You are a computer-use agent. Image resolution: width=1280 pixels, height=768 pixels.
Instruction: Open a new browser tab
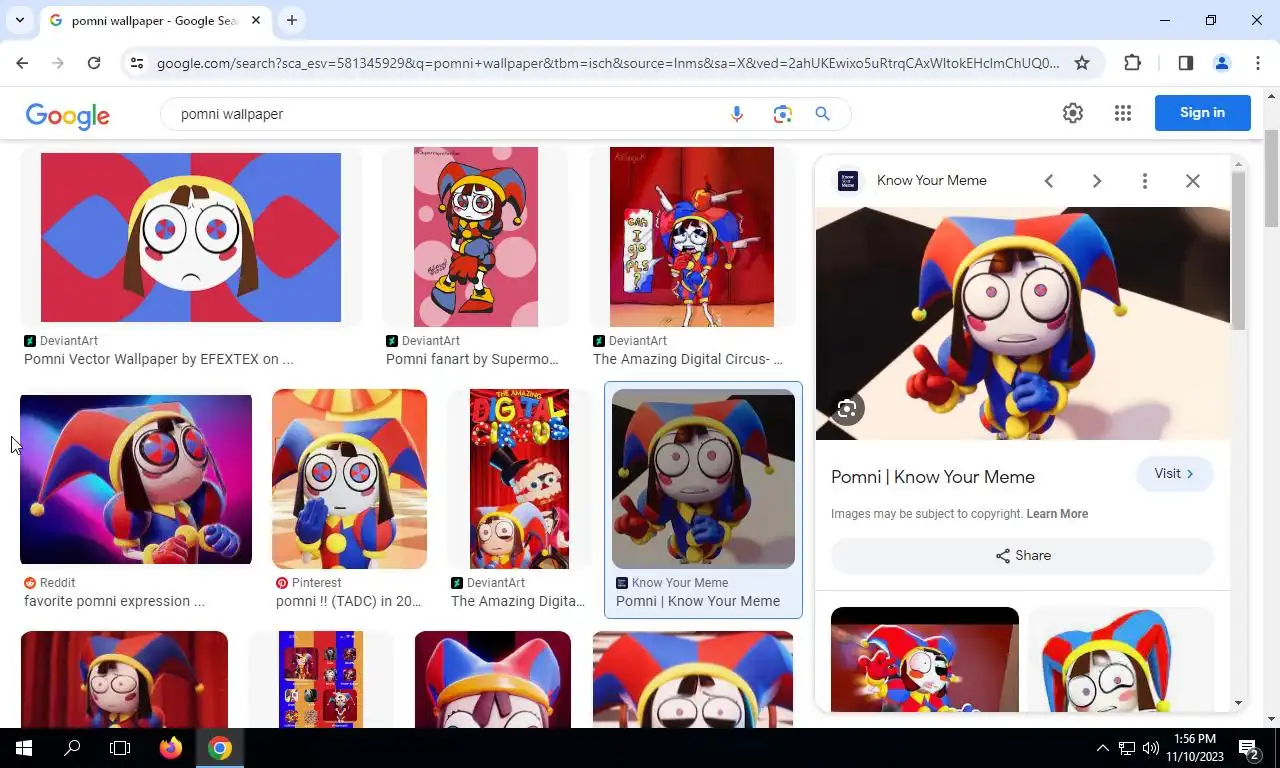coord(291,20)
